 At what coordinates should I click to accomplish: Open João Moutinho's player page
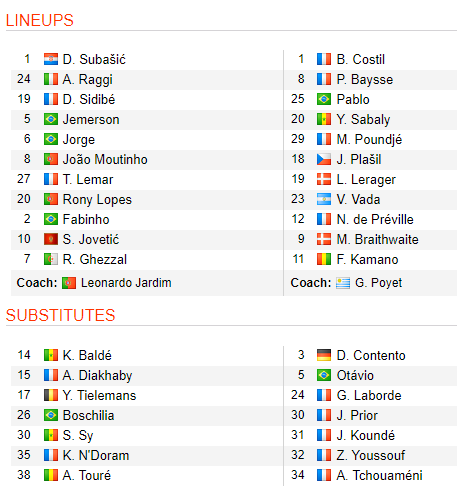(x=105, y=159)
